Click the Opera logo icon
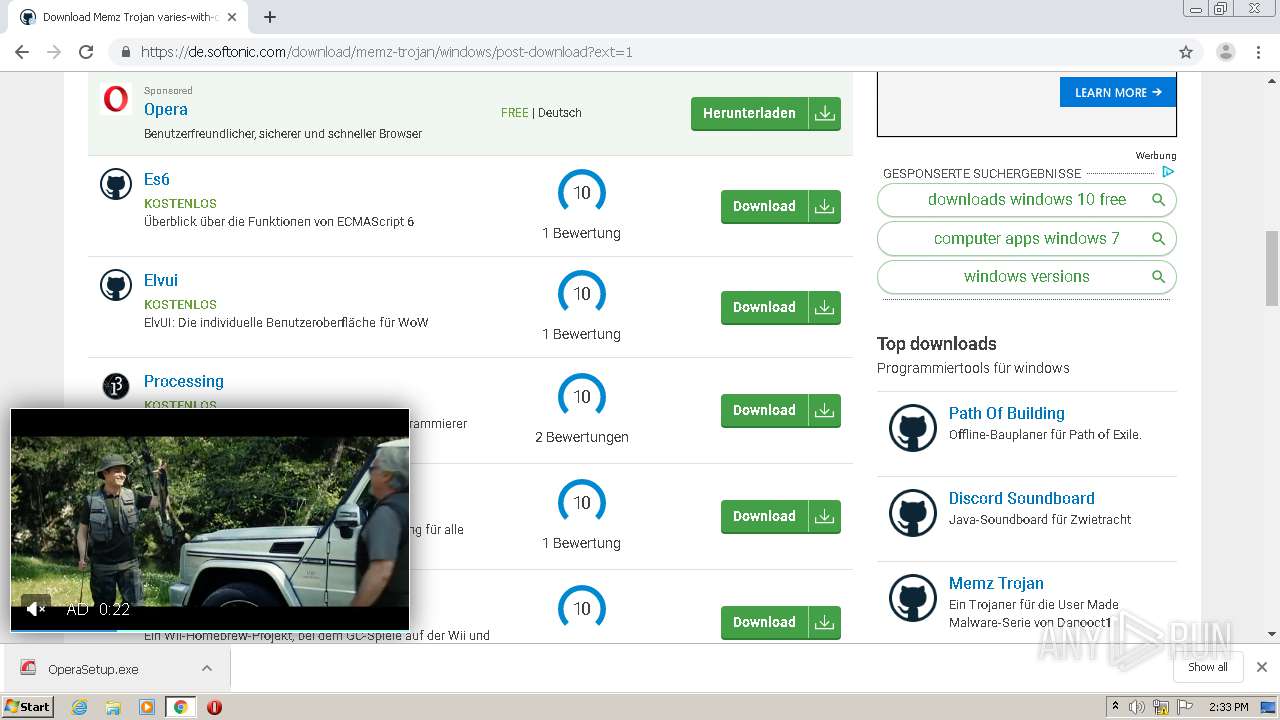Image resolution: width=1280 pixels, height=720 pixels. click(116, 99)
